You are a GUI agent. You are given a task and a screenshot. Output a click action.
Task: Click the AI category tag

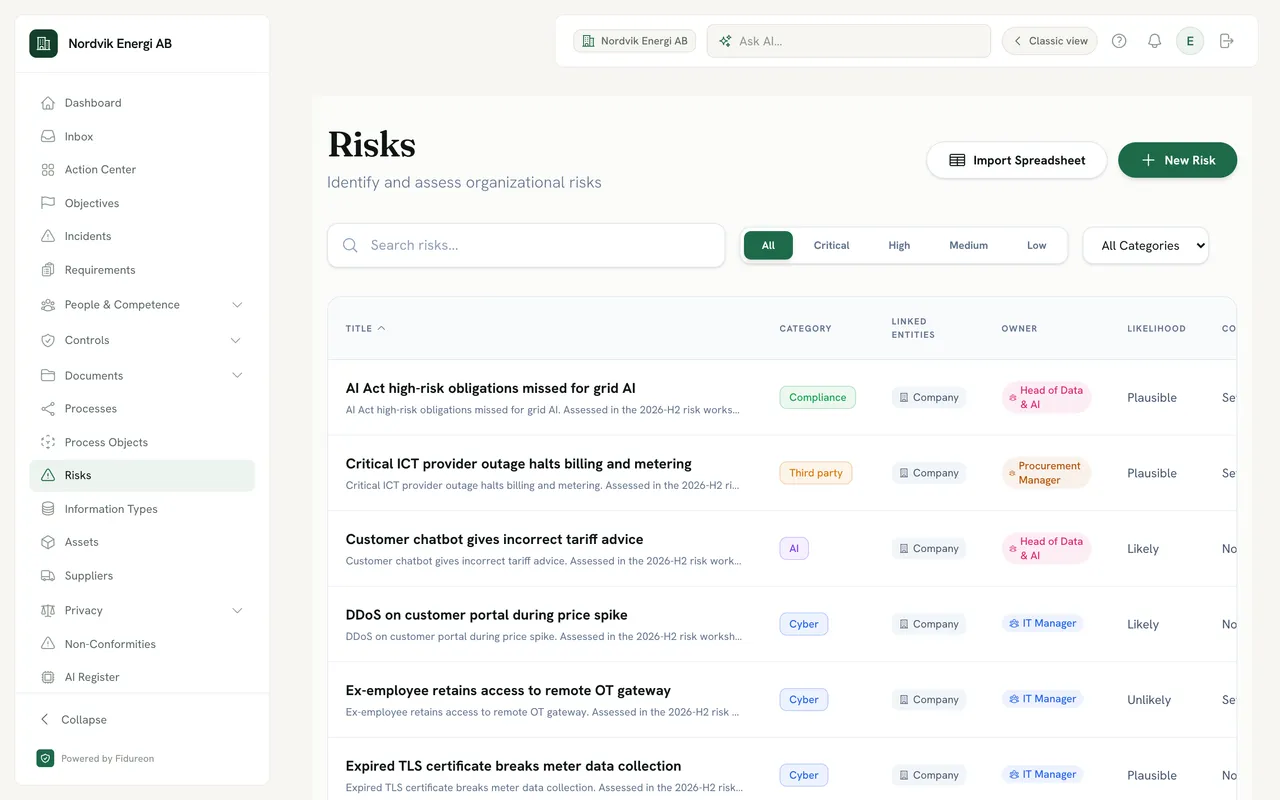pyautogui.click(x=794, y=548)
